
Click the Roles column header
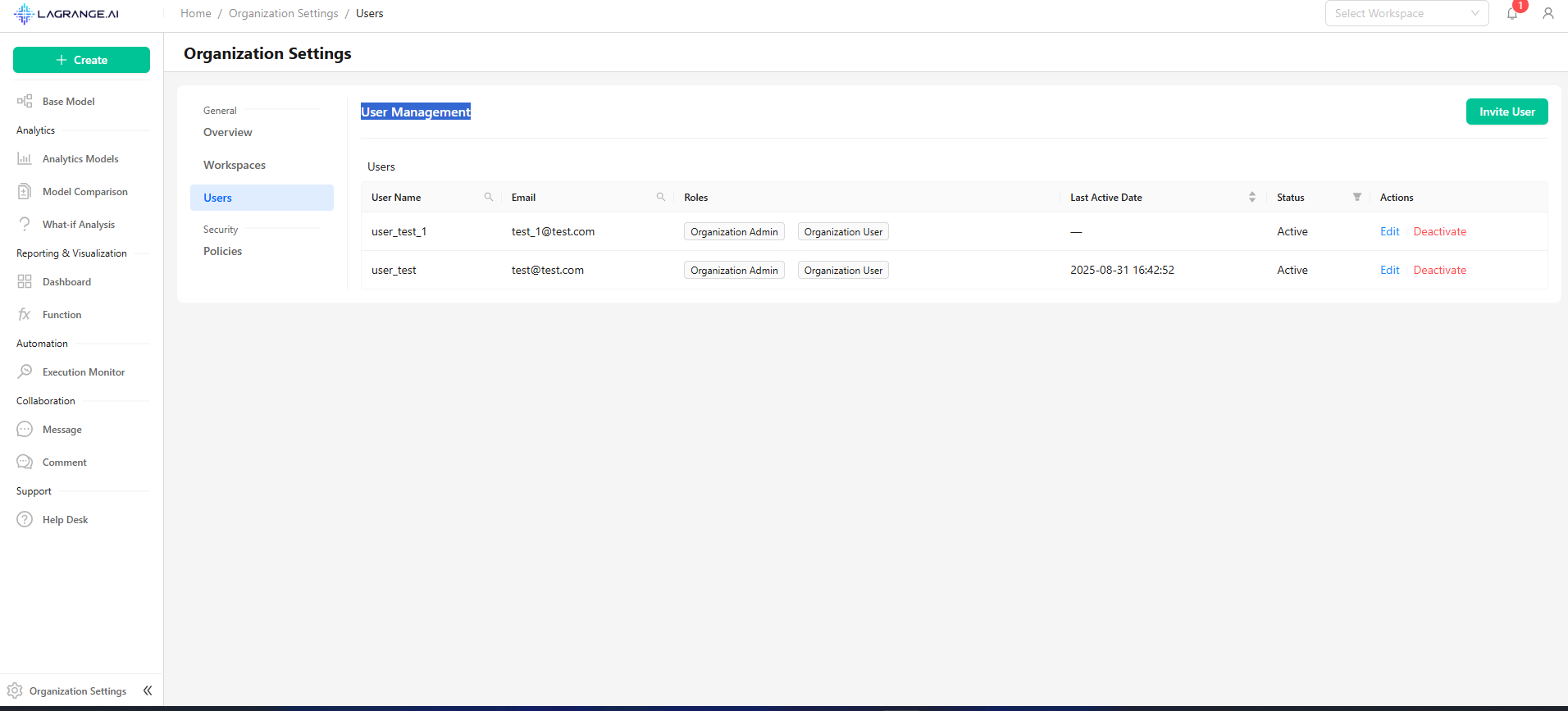(695, 197)
